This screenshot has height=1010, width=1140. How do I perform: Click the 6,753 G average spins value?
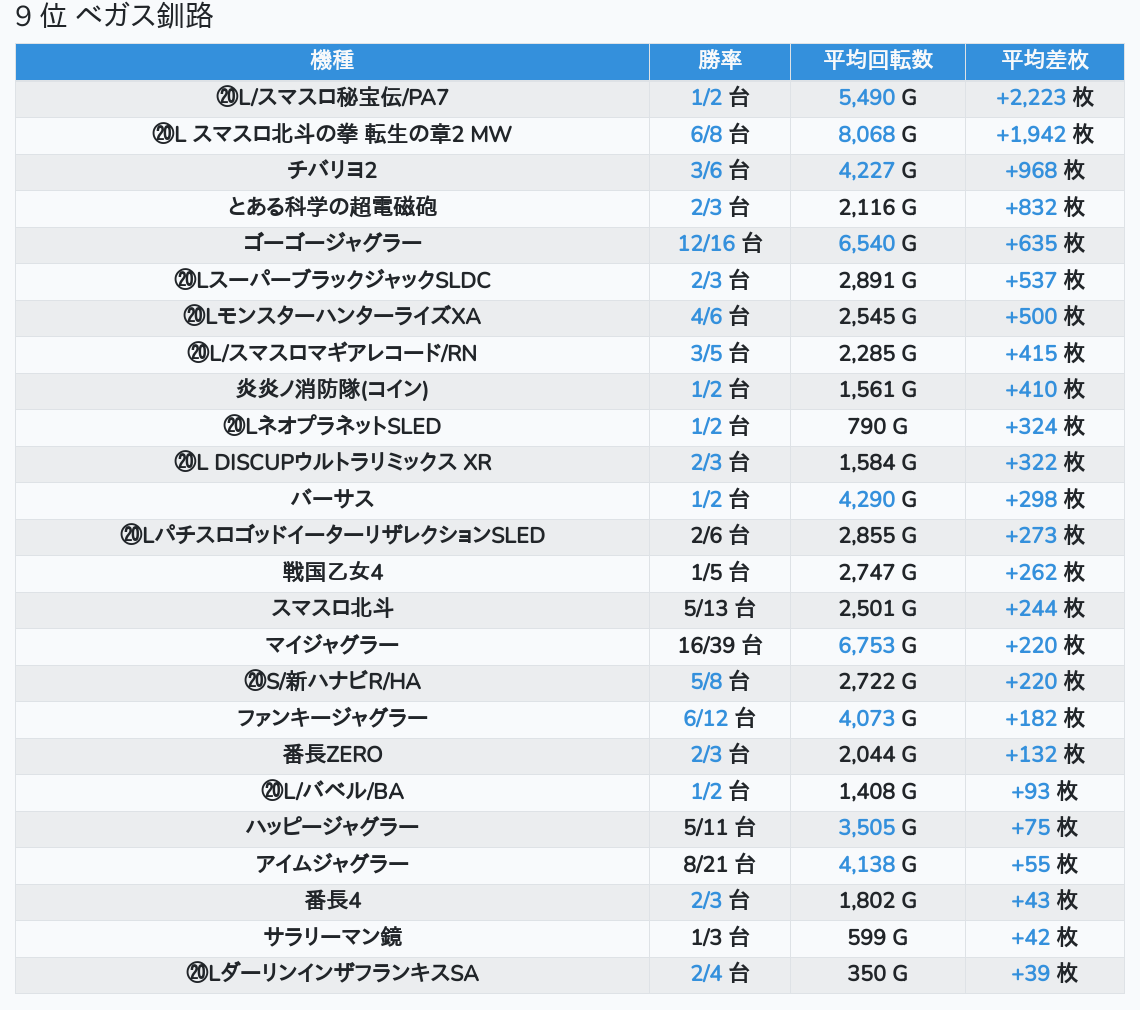877,645
